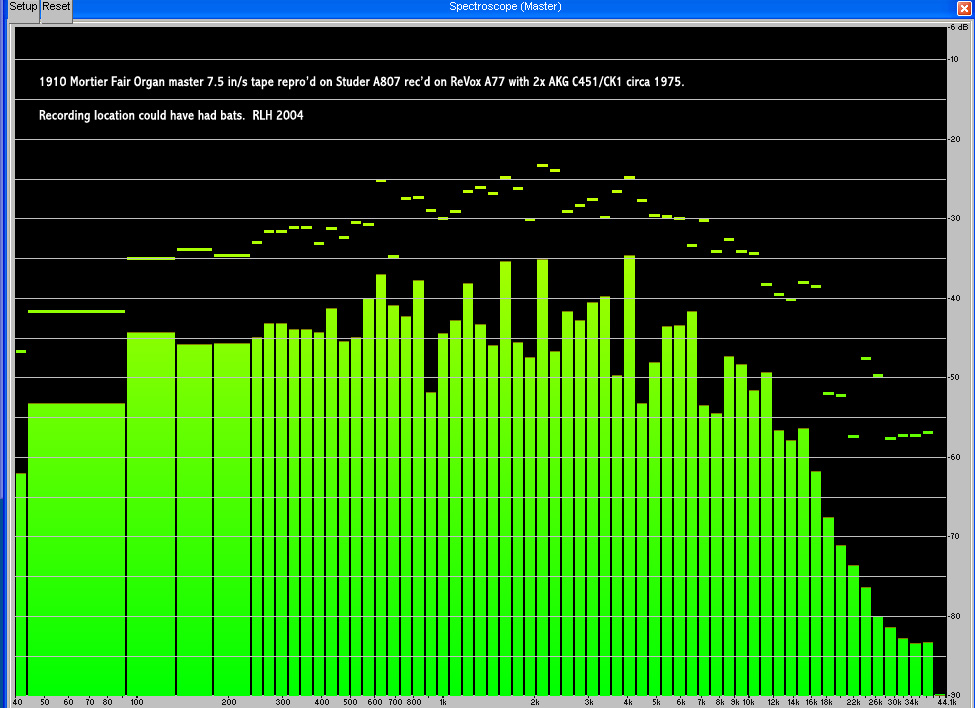Click the 3k frequency axis label
The width and height of the screenshot is (975, 708).
[x=589, y=702]
